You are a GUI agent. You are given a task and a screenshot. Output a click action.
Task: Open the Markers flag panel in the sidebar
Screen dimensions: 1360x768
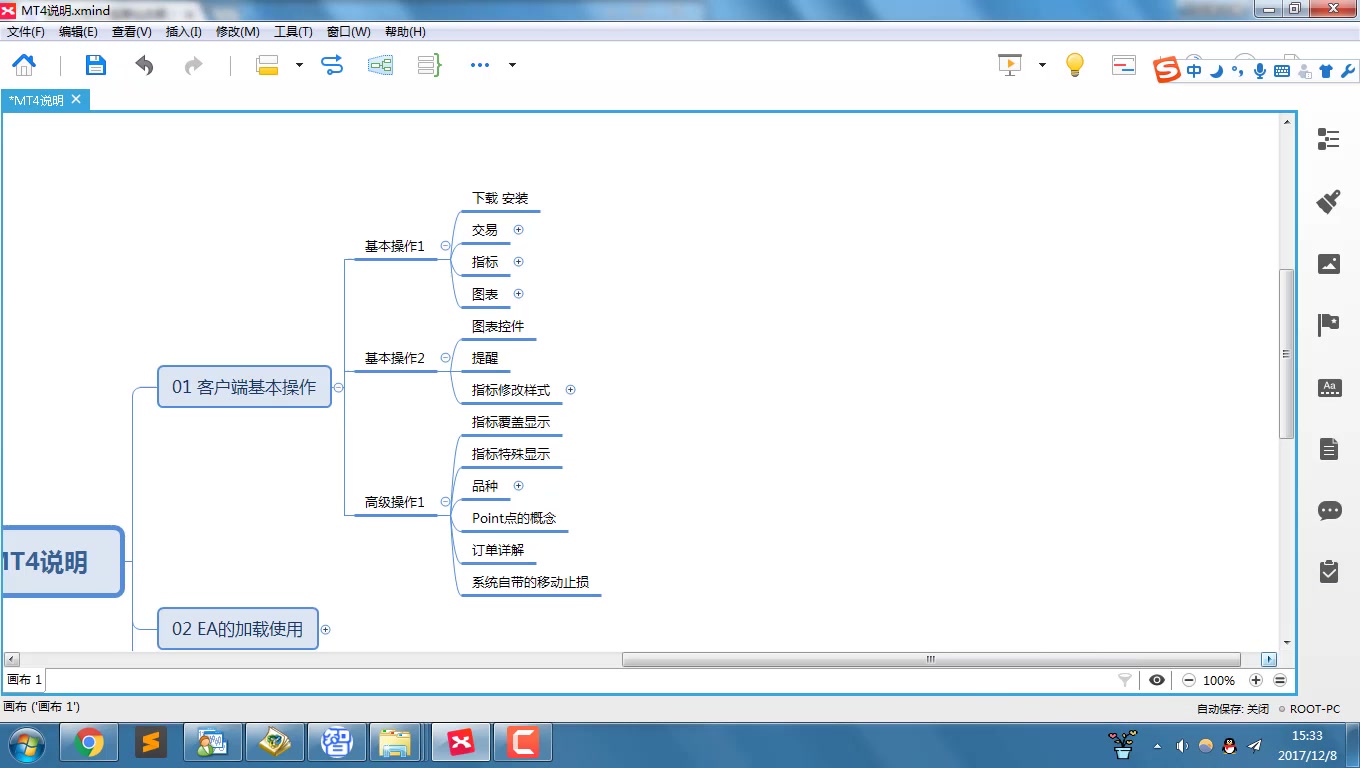coord(1329,325)
